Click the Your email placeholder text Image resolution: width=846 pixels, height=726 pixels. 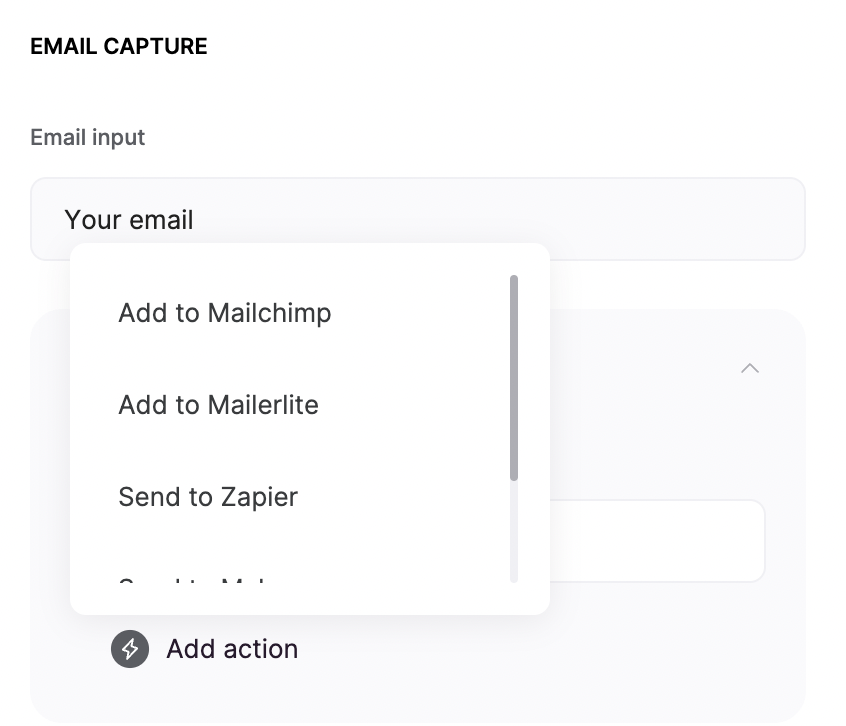click(x=129, y=219)
